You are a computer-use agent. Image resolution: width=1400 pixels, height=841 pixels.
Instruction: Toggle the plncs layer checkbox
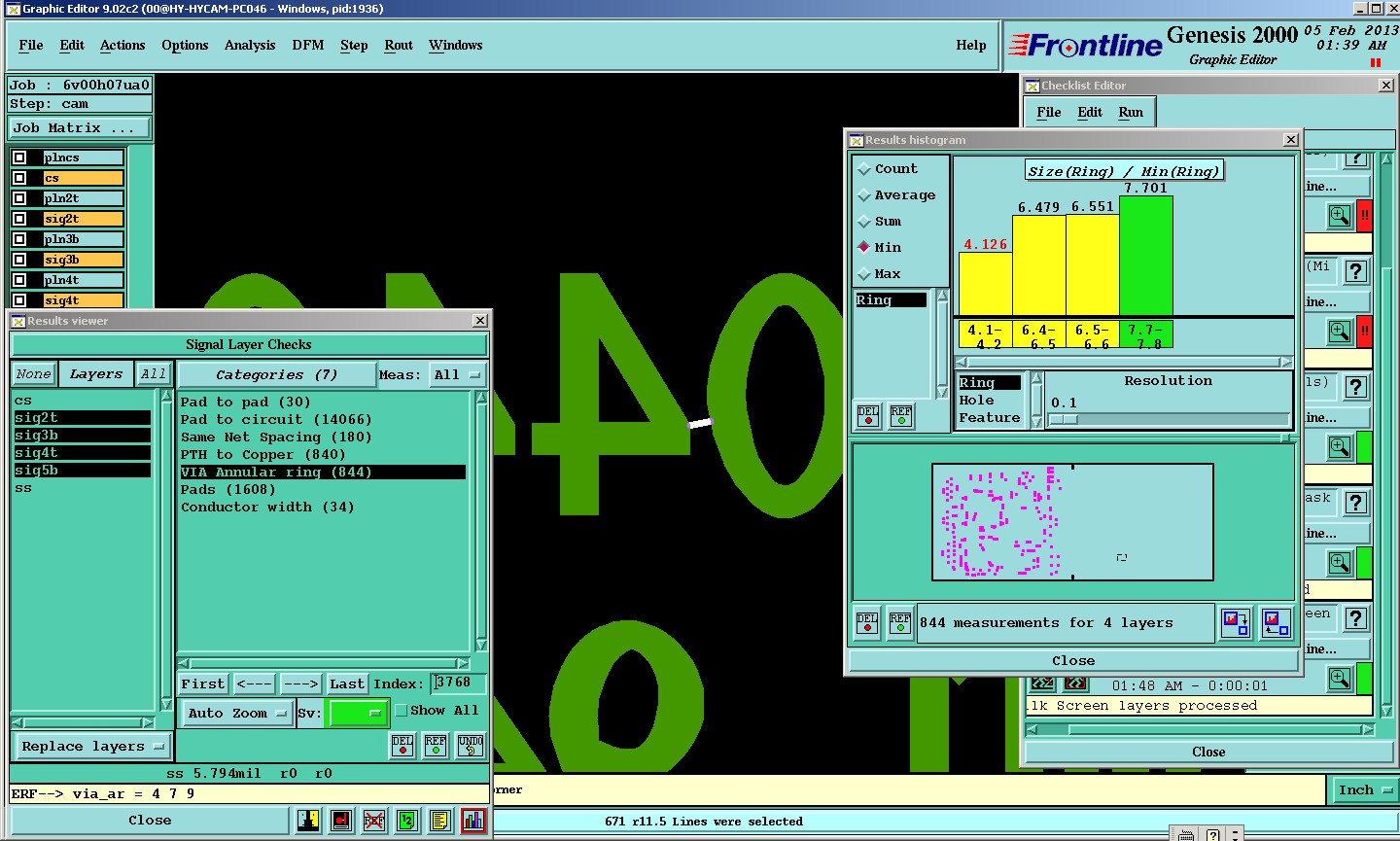coord(19,158)
